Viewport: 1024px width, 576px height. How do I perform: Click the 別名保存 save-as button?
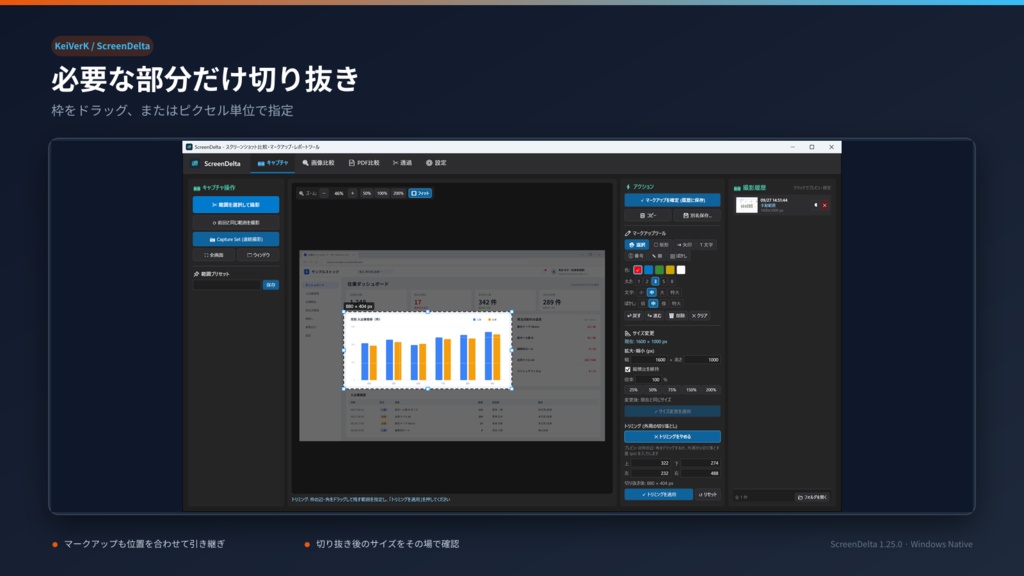[697, 216]
